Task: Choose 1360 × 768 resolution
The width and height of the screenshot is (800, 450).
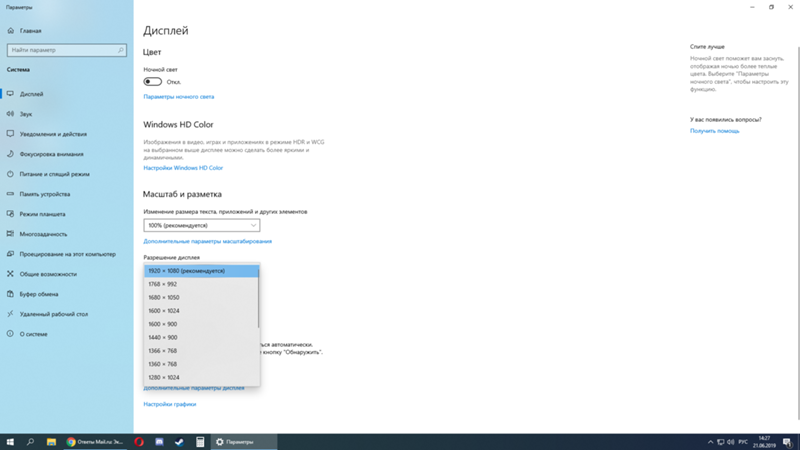Action: (x=201, y=364)
